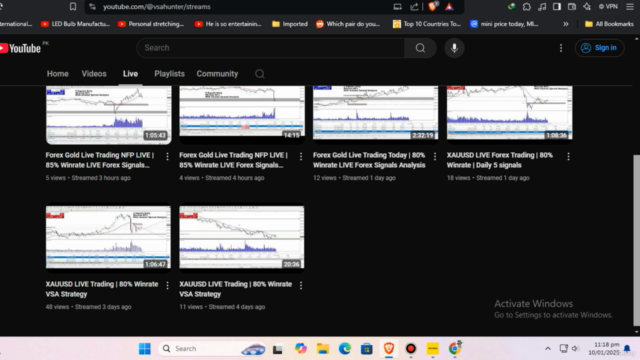Click the YouTube search magnifier button
This screenshot has height=360, width=640.
coord(420,48)
